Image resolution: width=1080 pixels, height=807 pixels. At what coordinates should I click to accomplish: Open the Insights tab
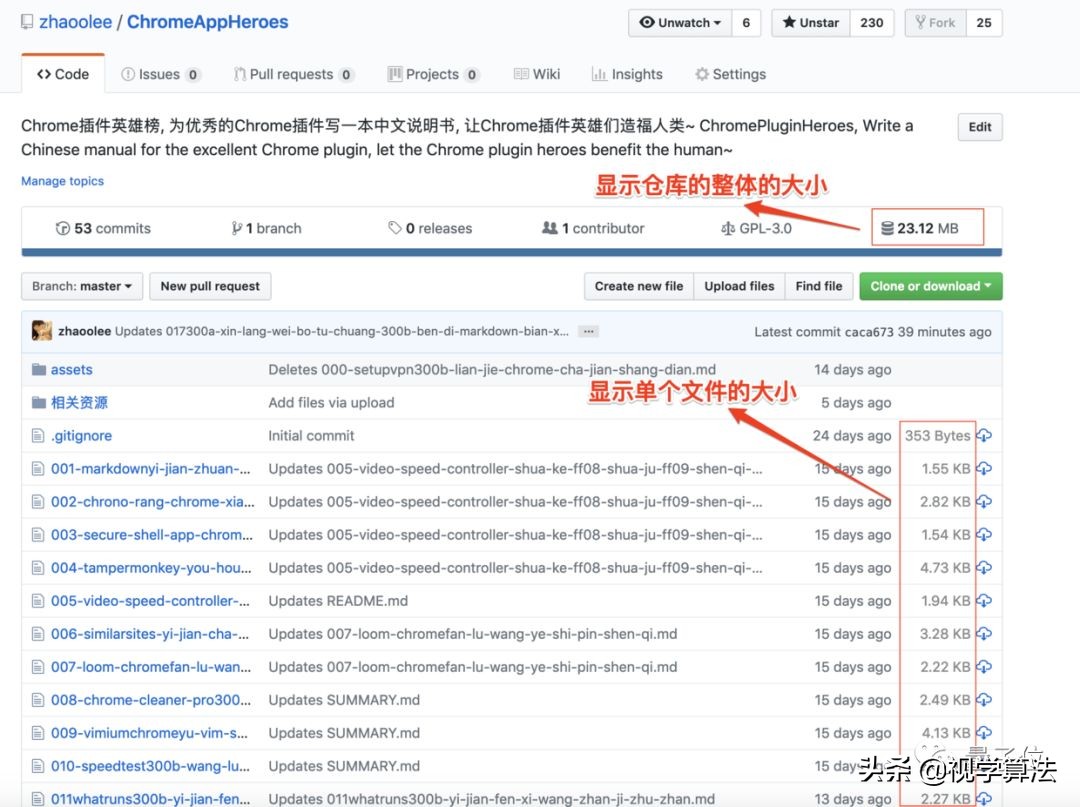(627, 74)
